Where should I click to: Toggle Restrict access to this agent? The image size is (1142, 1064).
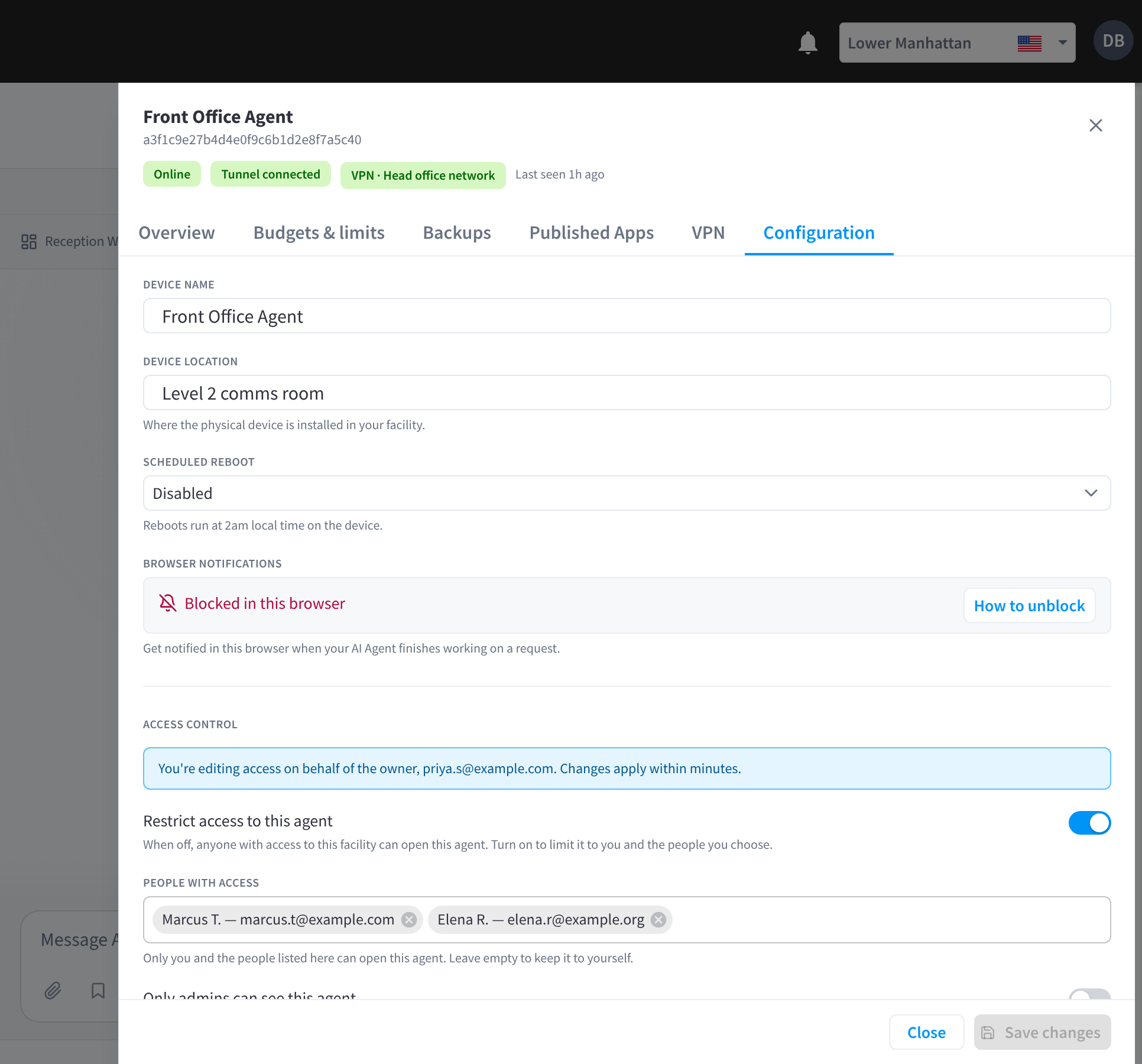click(1089, 823)
